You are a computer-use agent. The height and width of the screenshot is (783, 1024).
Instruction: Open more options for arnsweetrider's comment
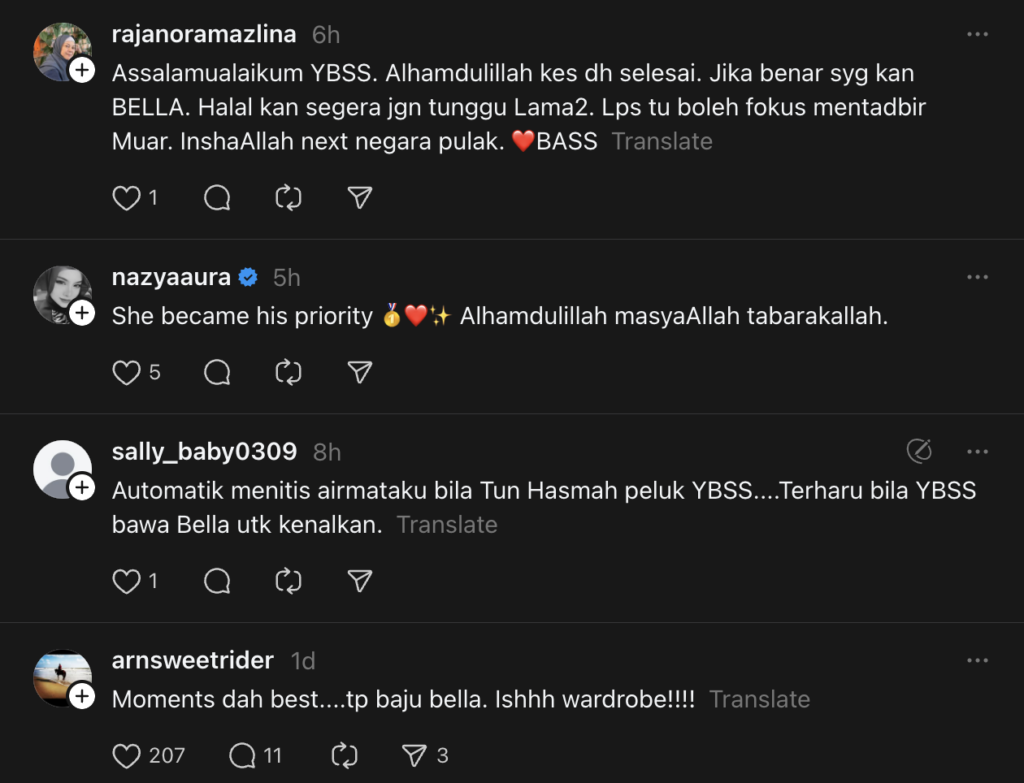tap(977, 660)
